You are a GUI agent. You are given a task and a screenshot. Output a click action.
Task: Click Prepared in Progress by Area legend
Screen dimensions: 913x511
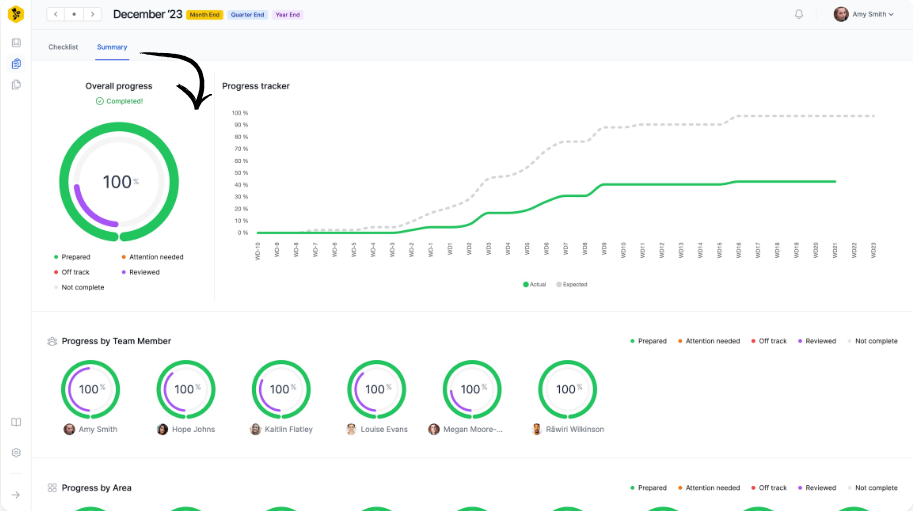point(648,488)
